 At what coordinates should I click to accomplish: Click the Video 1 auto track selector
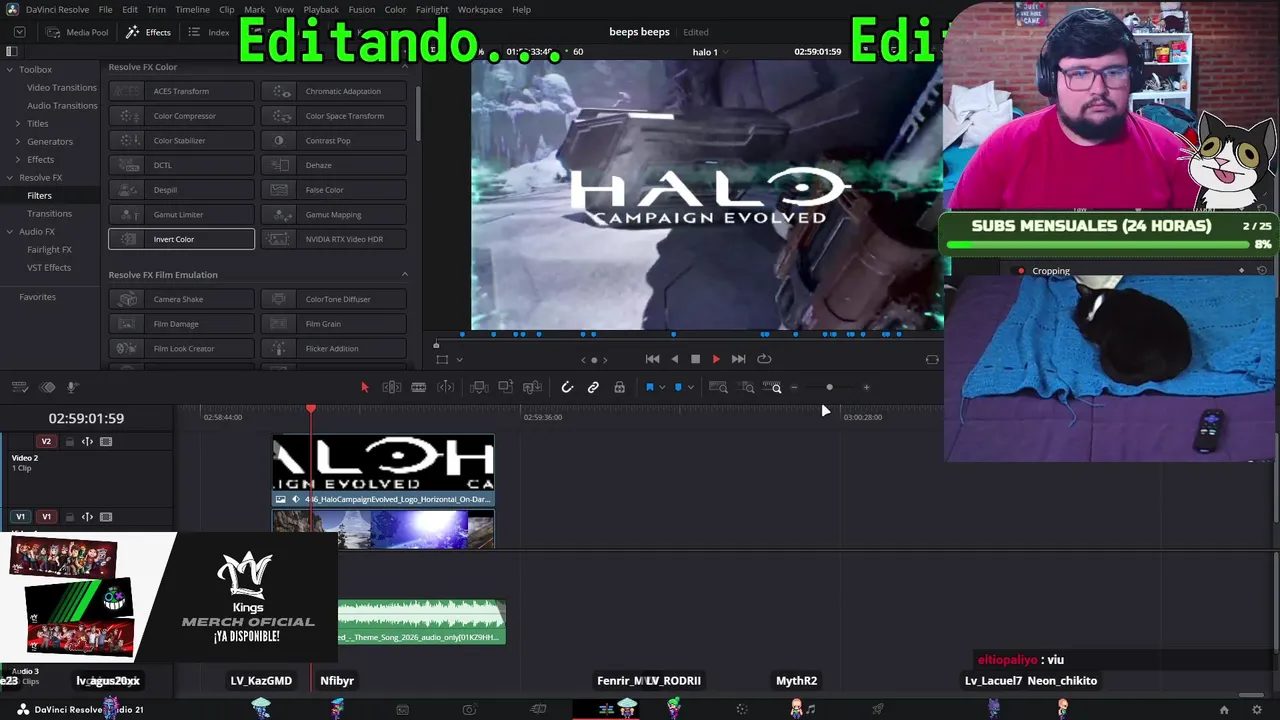coord(87,517)
